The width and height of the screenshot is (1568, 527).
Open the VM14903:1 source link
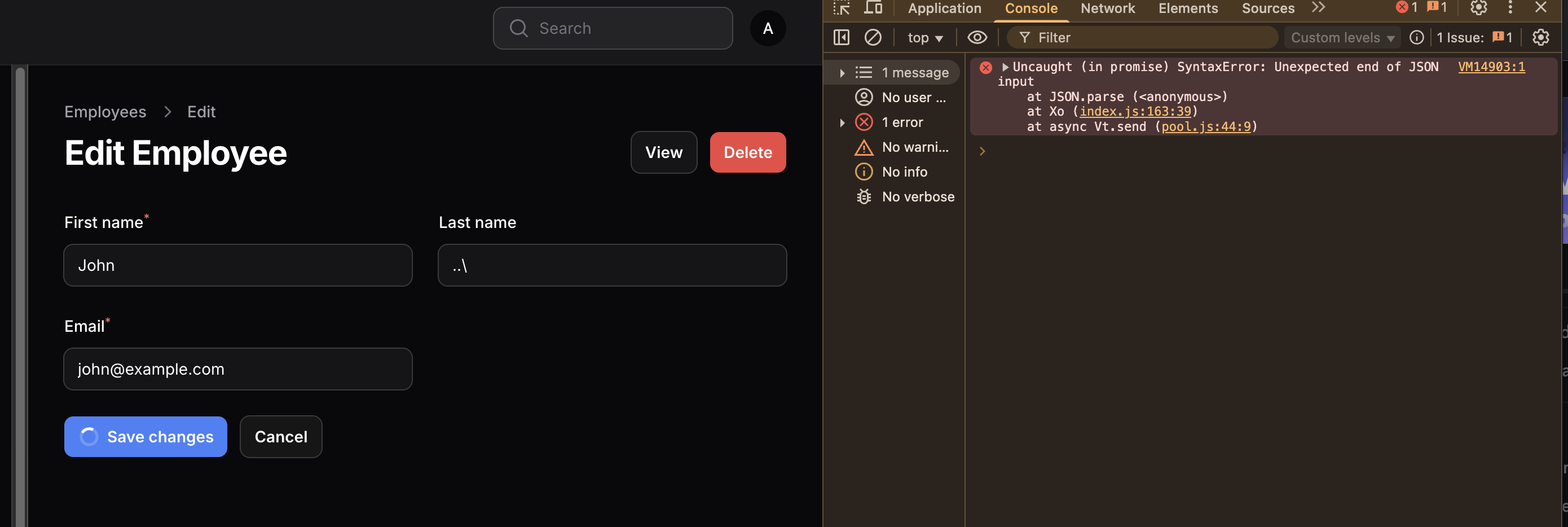(x=1491, y=67)
